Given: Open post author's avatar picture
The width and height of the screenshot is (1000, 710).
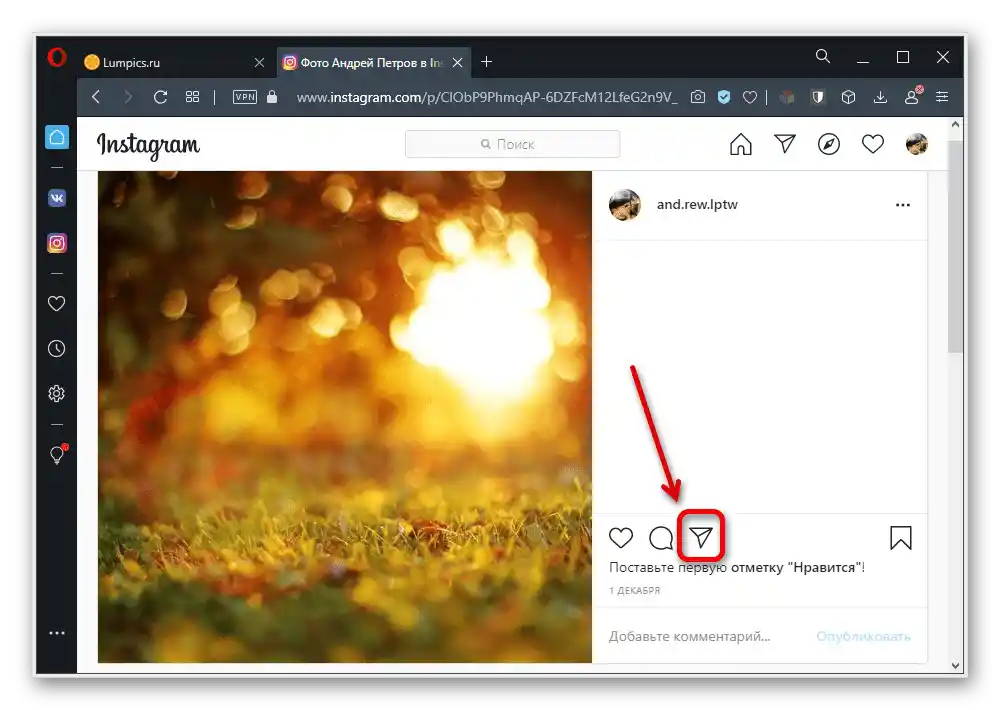Looking at the screenshot, I should pos(624,205).
